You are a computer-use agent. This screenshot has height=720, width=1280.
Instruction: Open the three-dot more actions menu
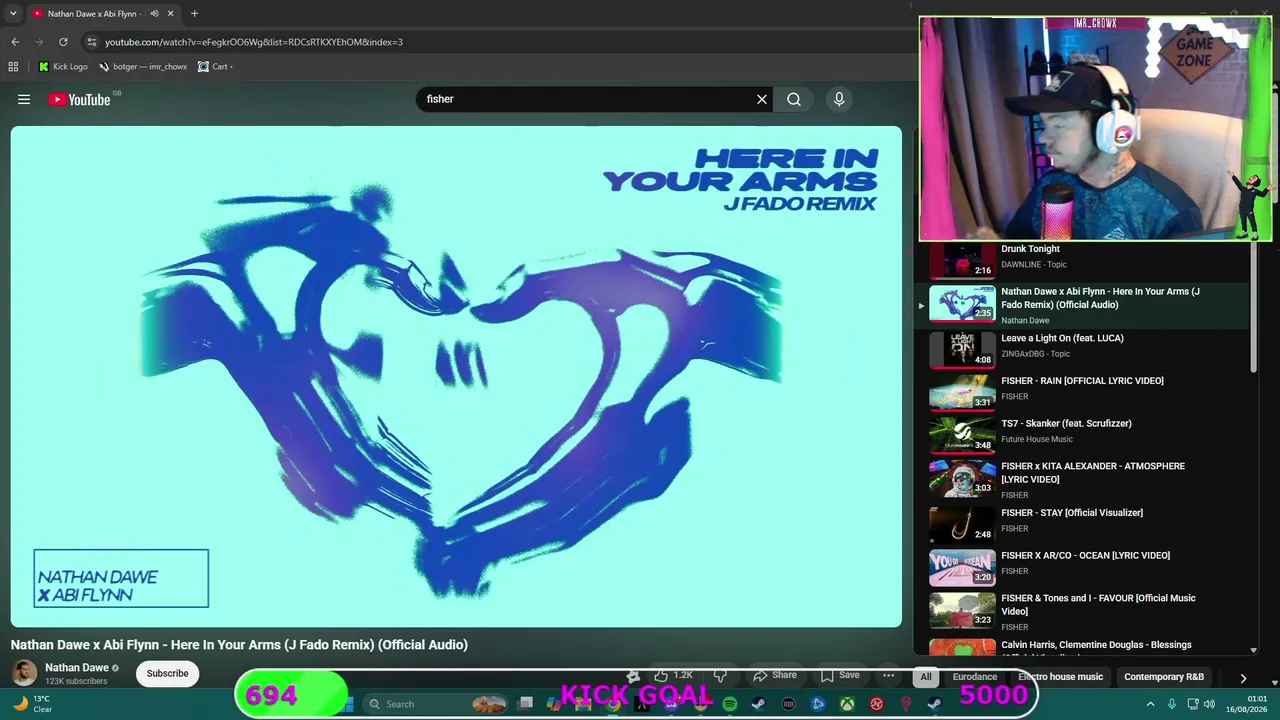pyautogui.click(x=888, y=675)
